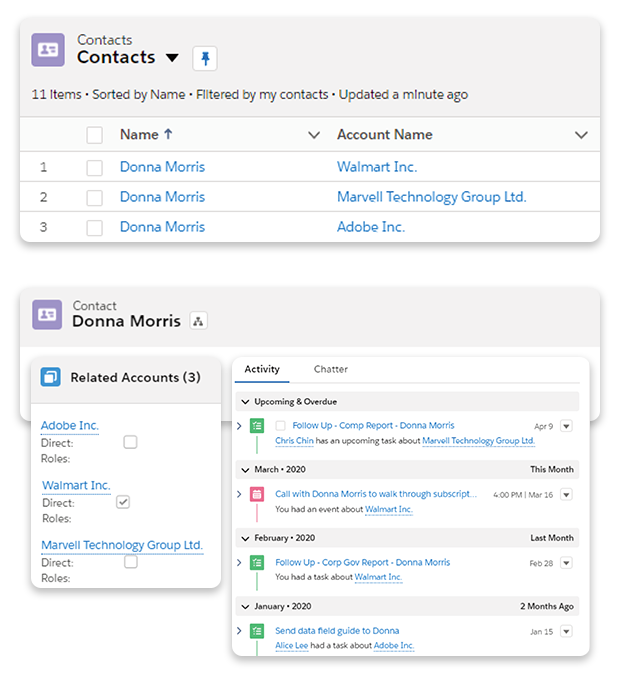Open hierarchy icon next to Donna Morris
Viewport: 620px width, 678px height.
pos(198,321)
